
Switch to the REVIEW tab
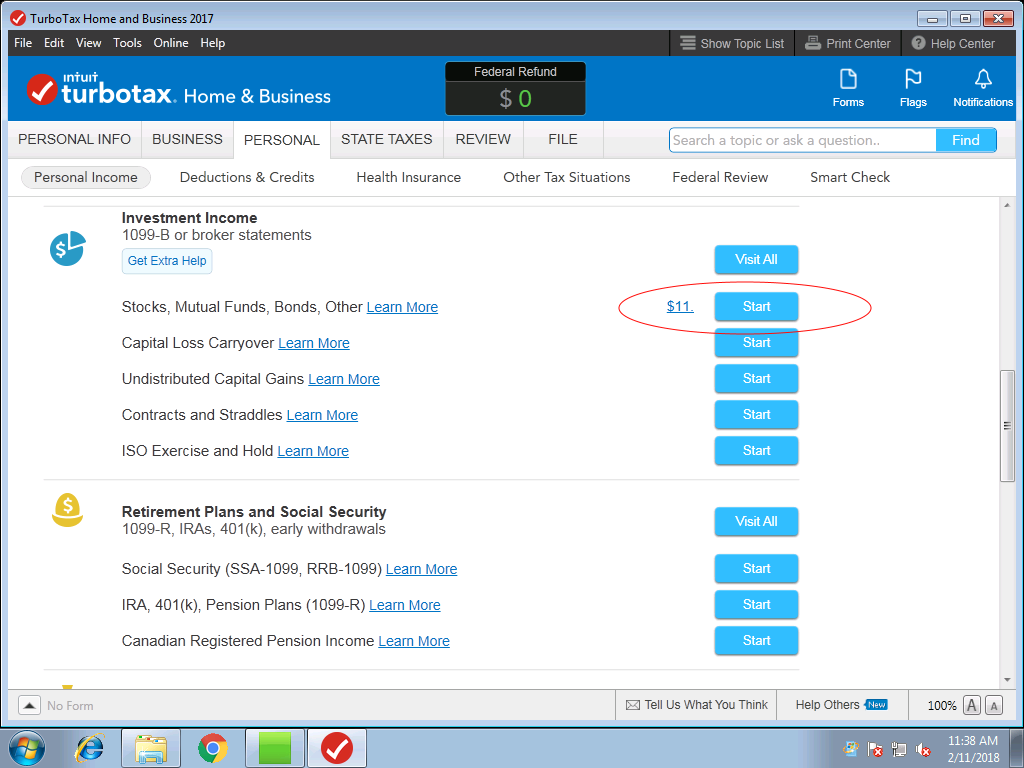pos(483,140)
